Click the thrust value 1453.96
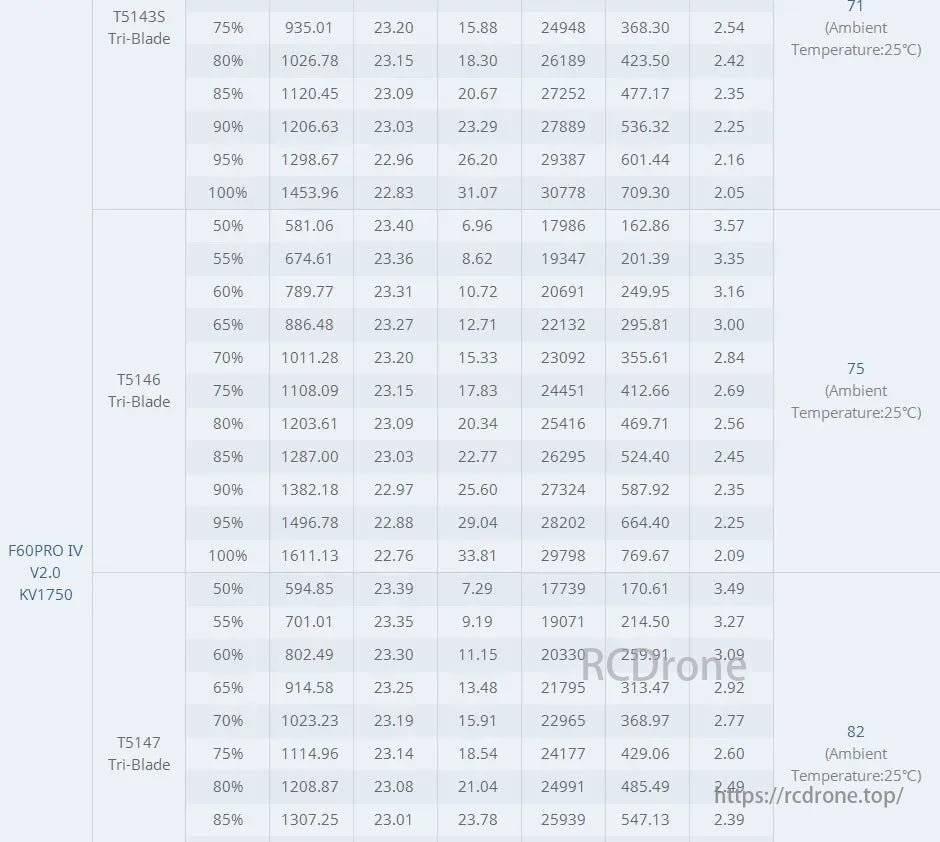Image resolution: width=940 pixels, height=842 pixels. click(310, 193)
